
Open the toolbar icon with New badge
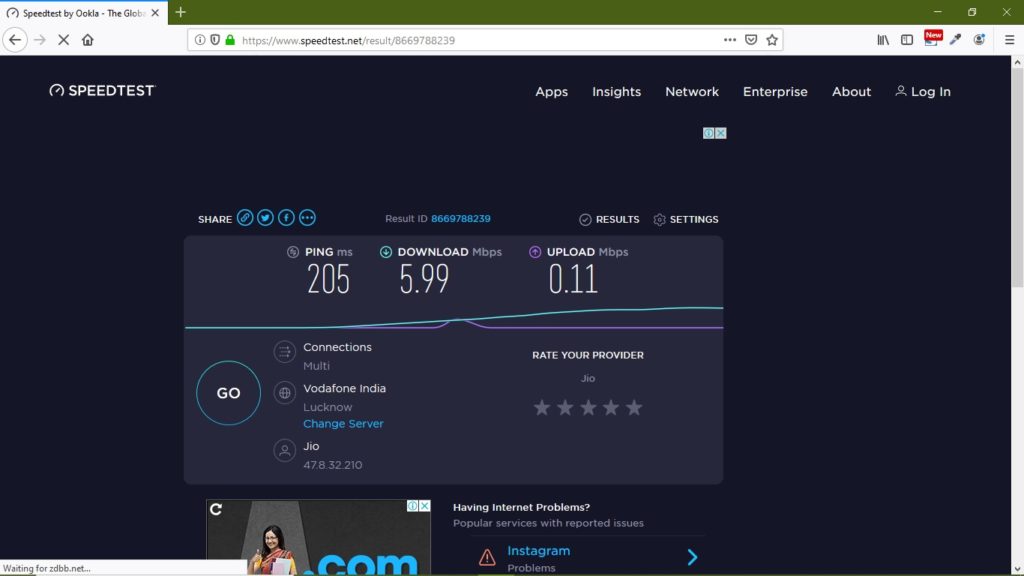click(x=932, y=39)
